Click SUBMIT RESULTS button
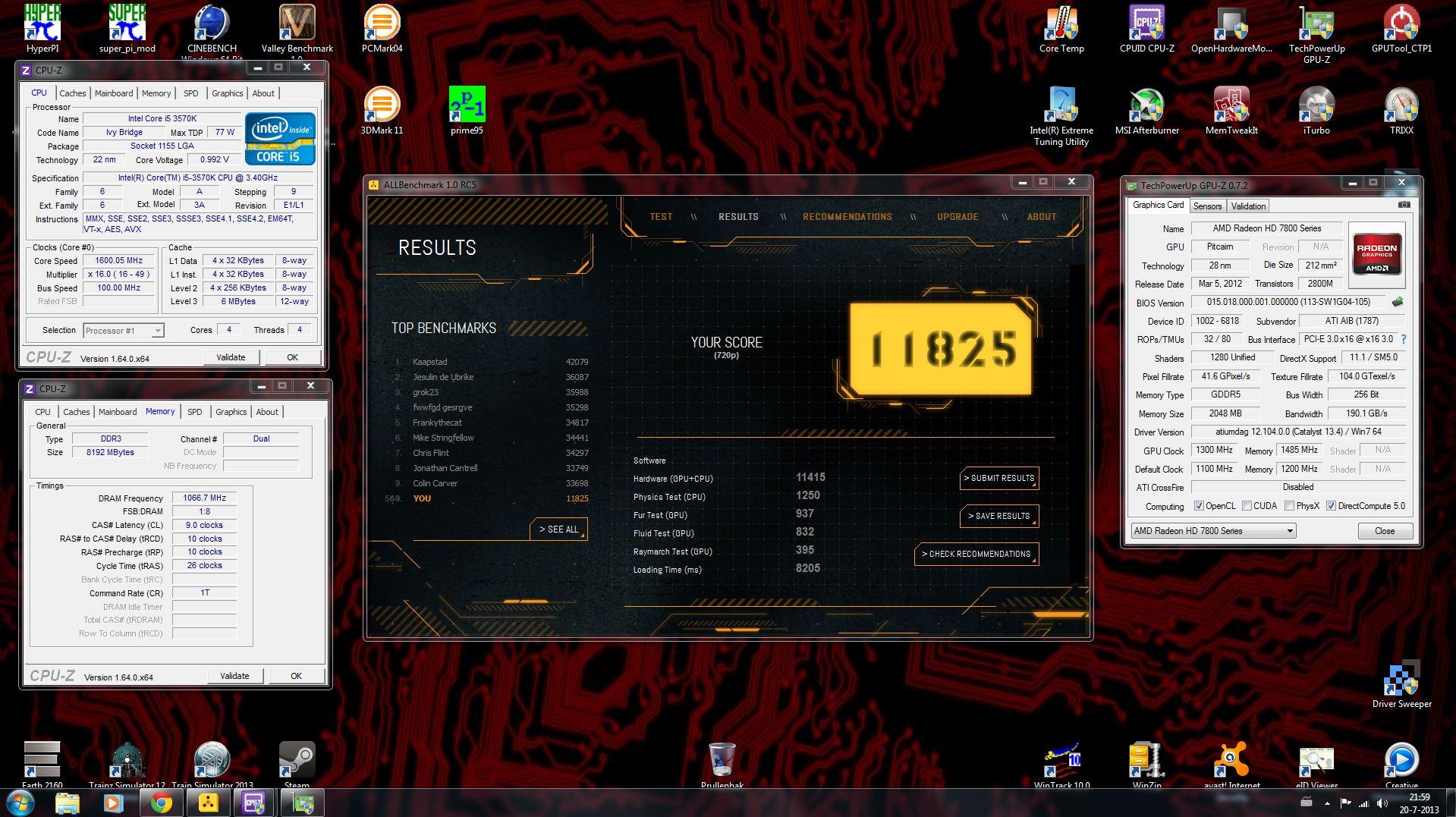Viewport: 1456px width, 817px height. click(999, 478)
